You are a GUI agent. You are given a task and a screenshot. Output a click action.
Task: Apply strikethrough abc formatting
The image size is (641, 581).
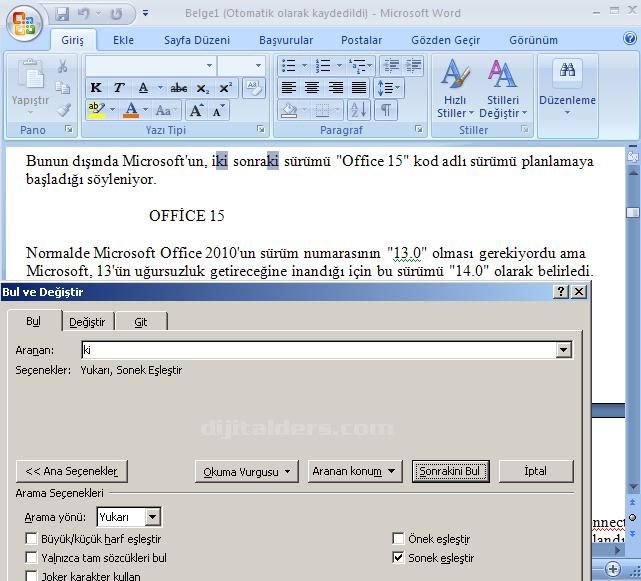179,88
